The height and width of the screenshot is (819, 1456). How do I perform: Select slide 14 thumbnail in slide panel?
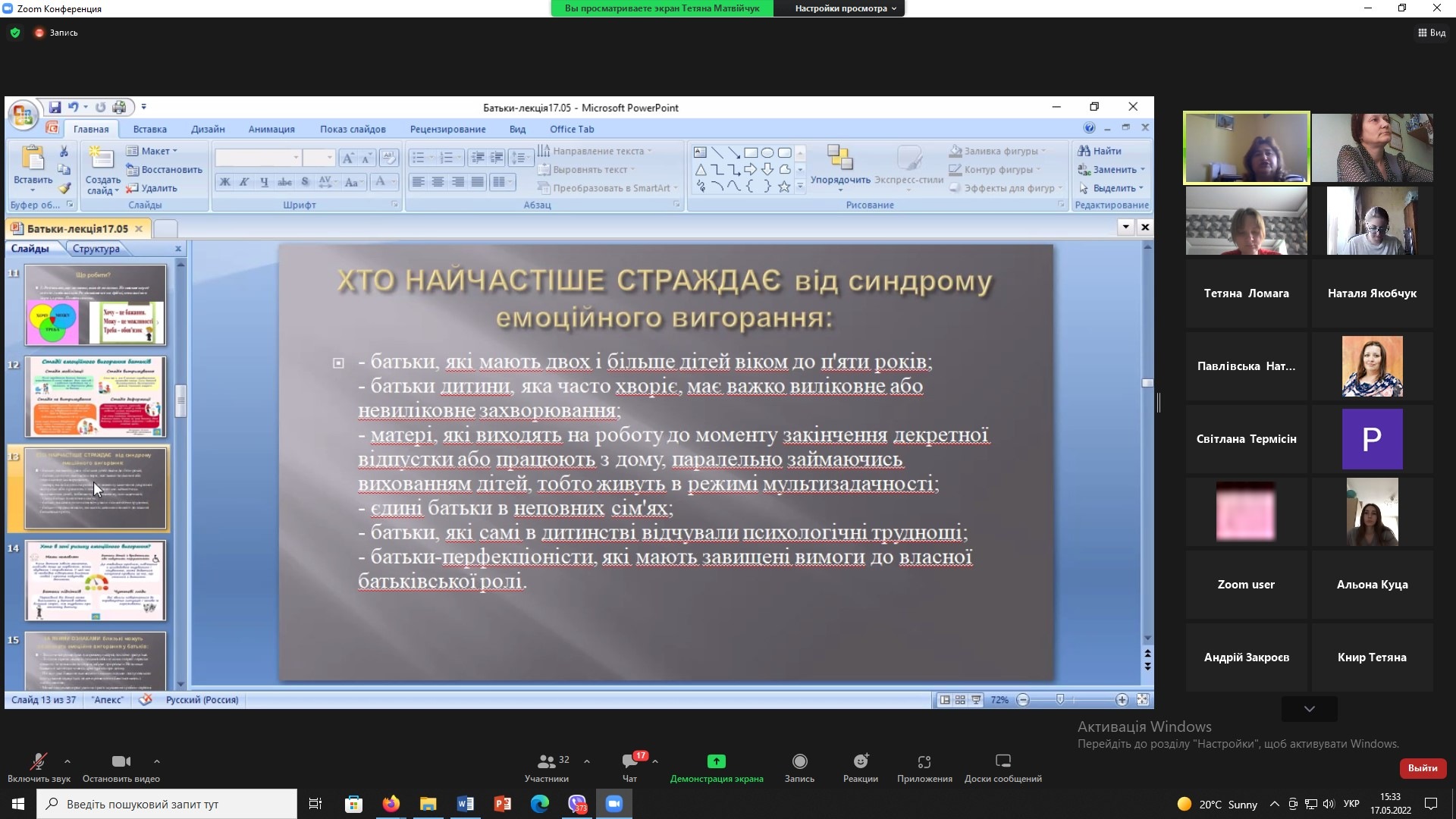pos(95,581)
